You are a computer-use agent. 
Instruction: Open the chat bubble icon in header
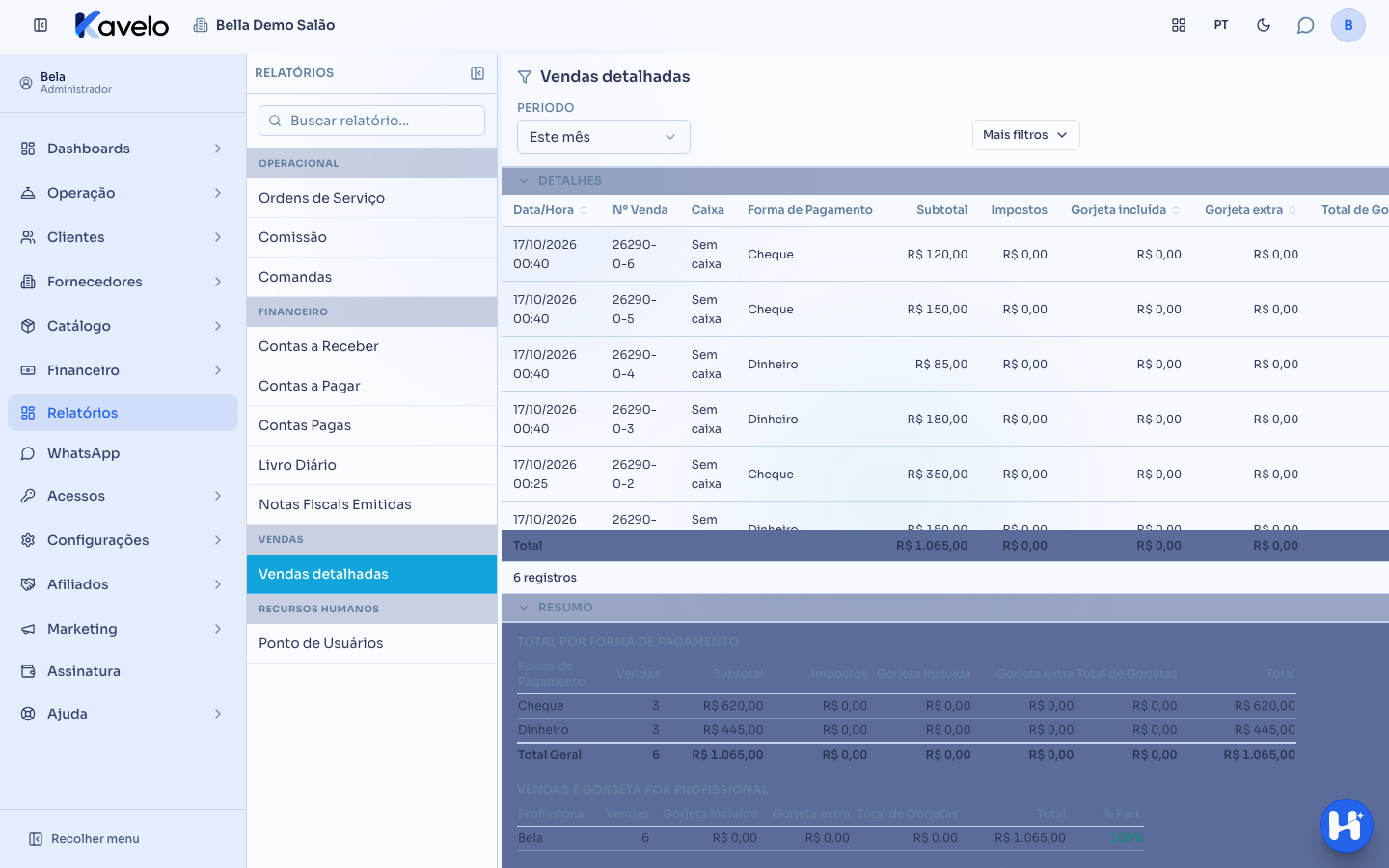click(1306, 25)
